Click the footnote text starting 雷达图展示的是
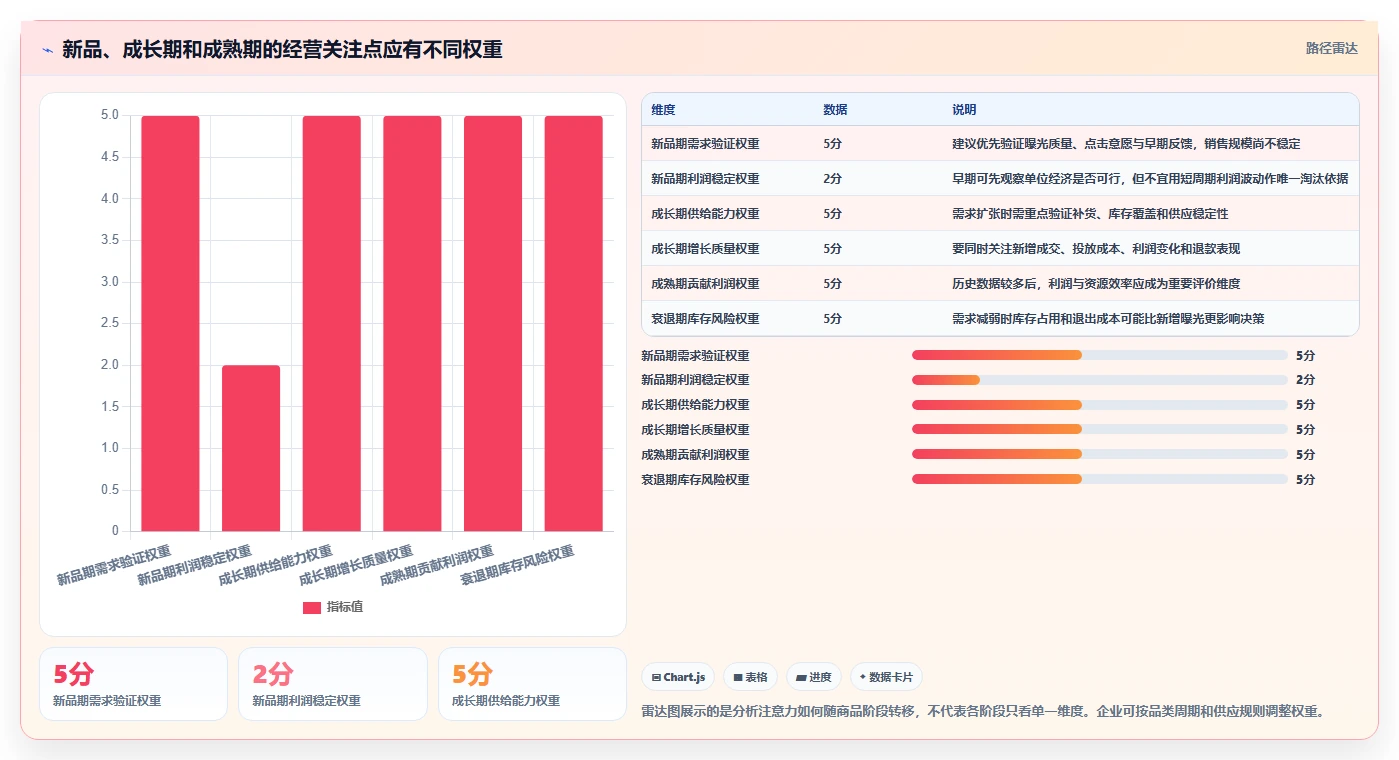 tap(984, 712)
